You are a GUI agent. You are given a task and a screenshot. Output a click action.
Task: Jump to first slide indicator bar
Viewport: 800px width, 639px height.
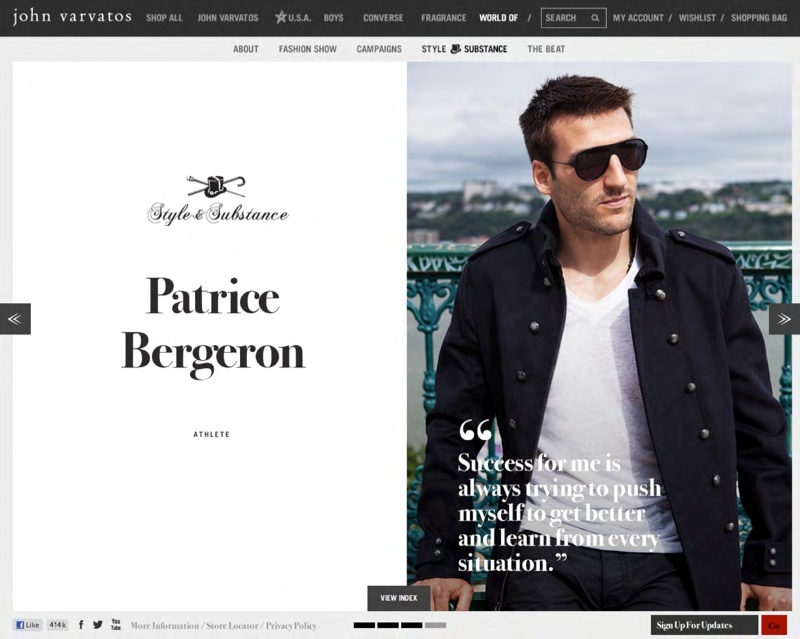pos(364,625)
